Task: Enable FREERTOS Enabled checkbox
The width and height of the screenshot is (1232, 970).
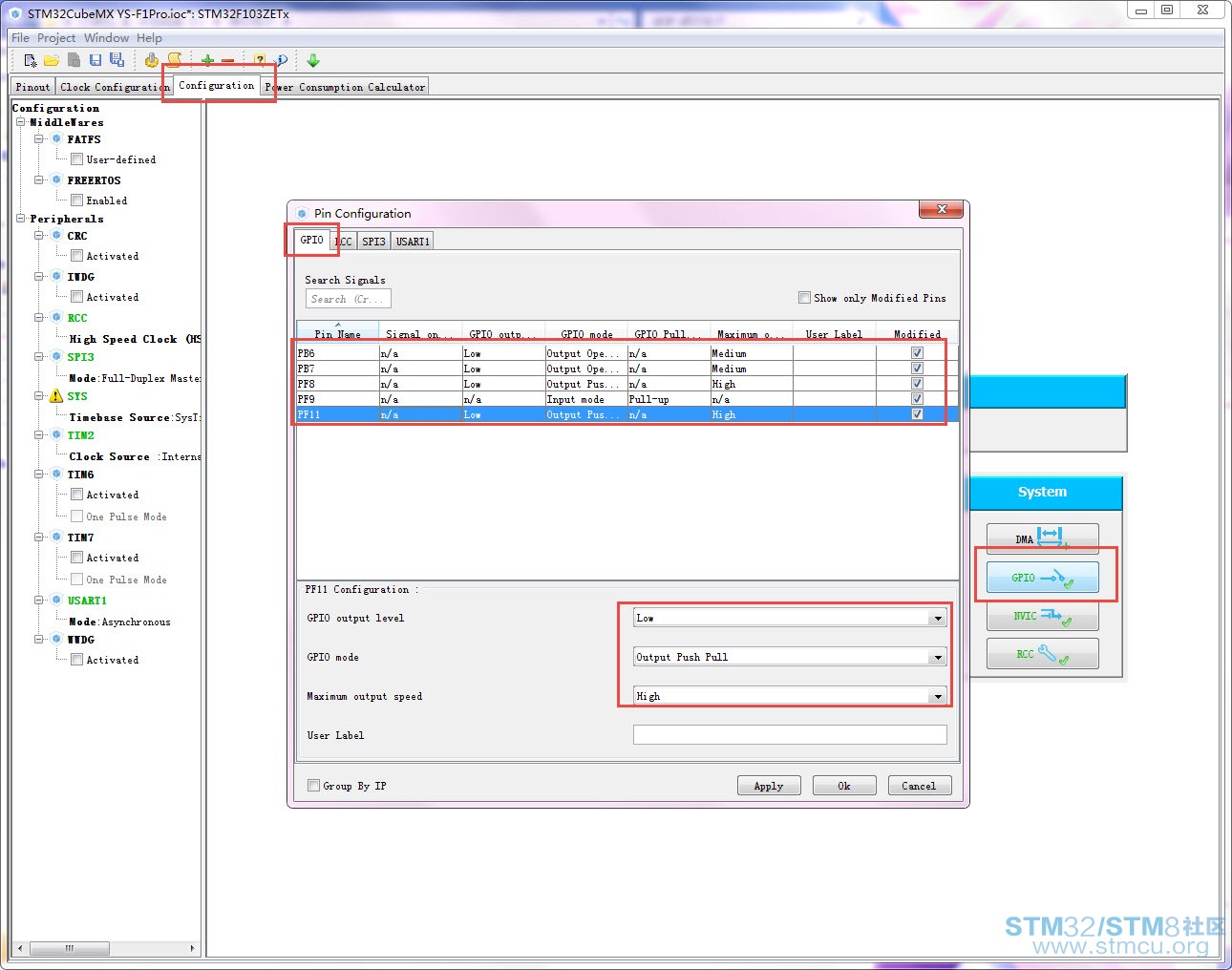Action: click(x=76, y=200)
